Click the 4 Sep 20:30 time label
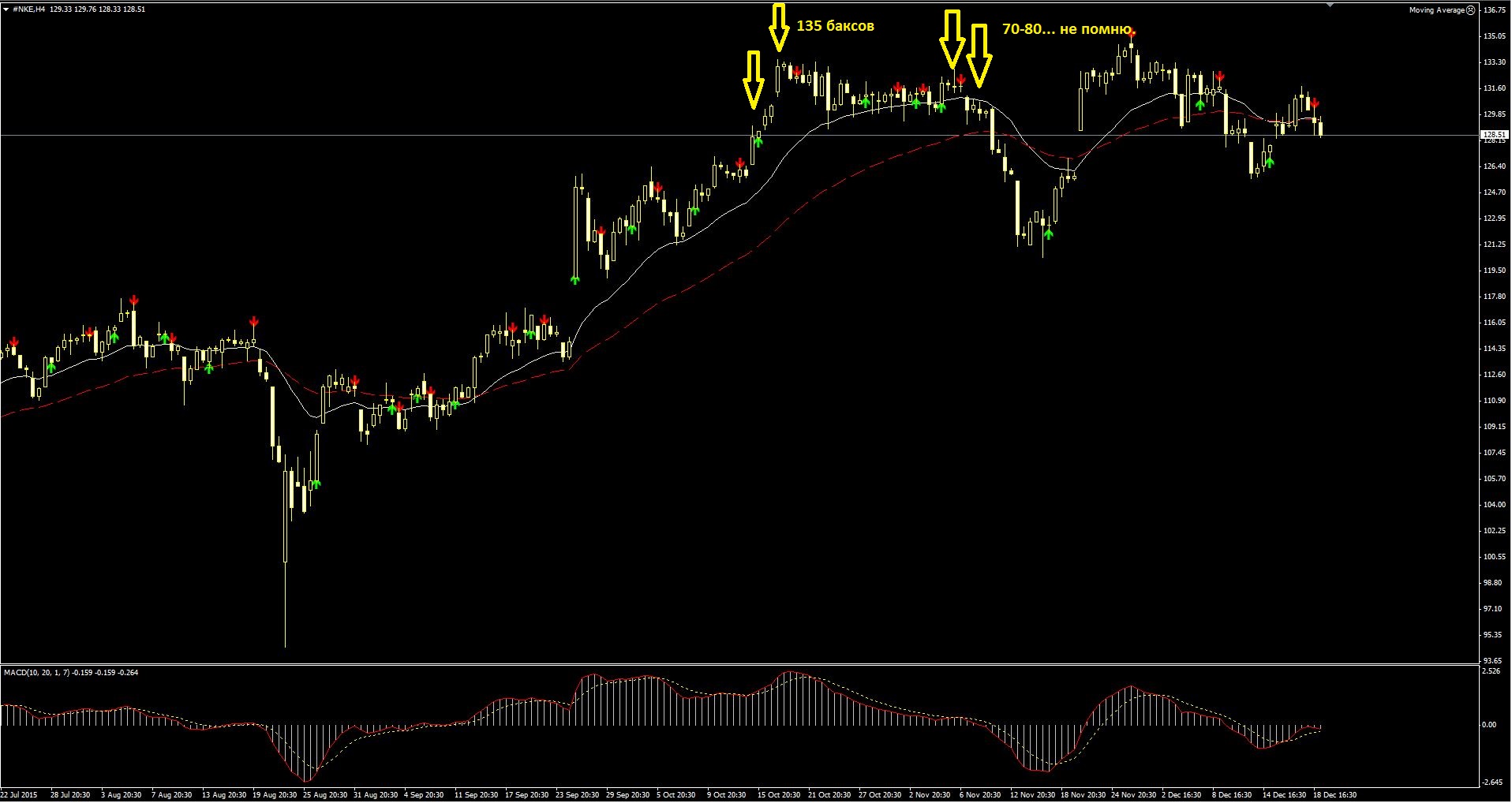The width and height of the screenshot is (1512, 803). [424, 795]
